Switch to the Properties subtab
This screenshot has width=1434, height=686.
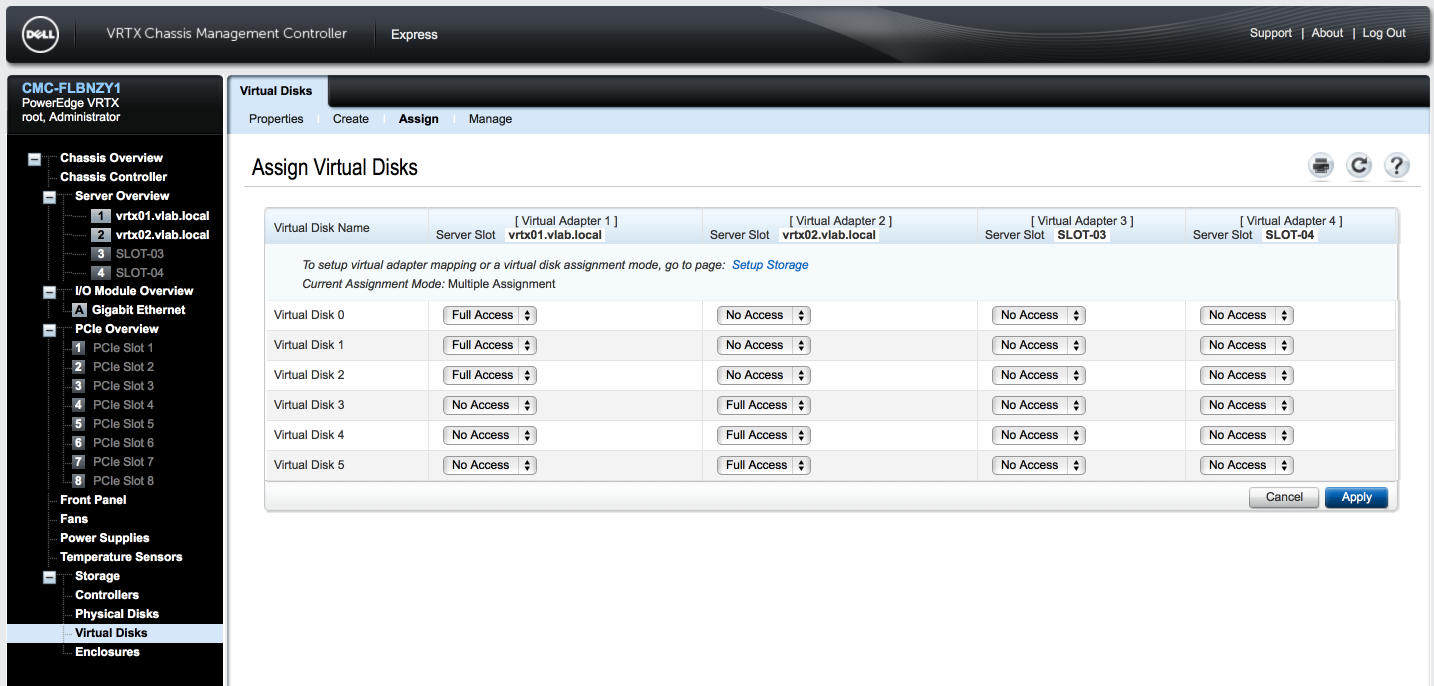[276, 119]
